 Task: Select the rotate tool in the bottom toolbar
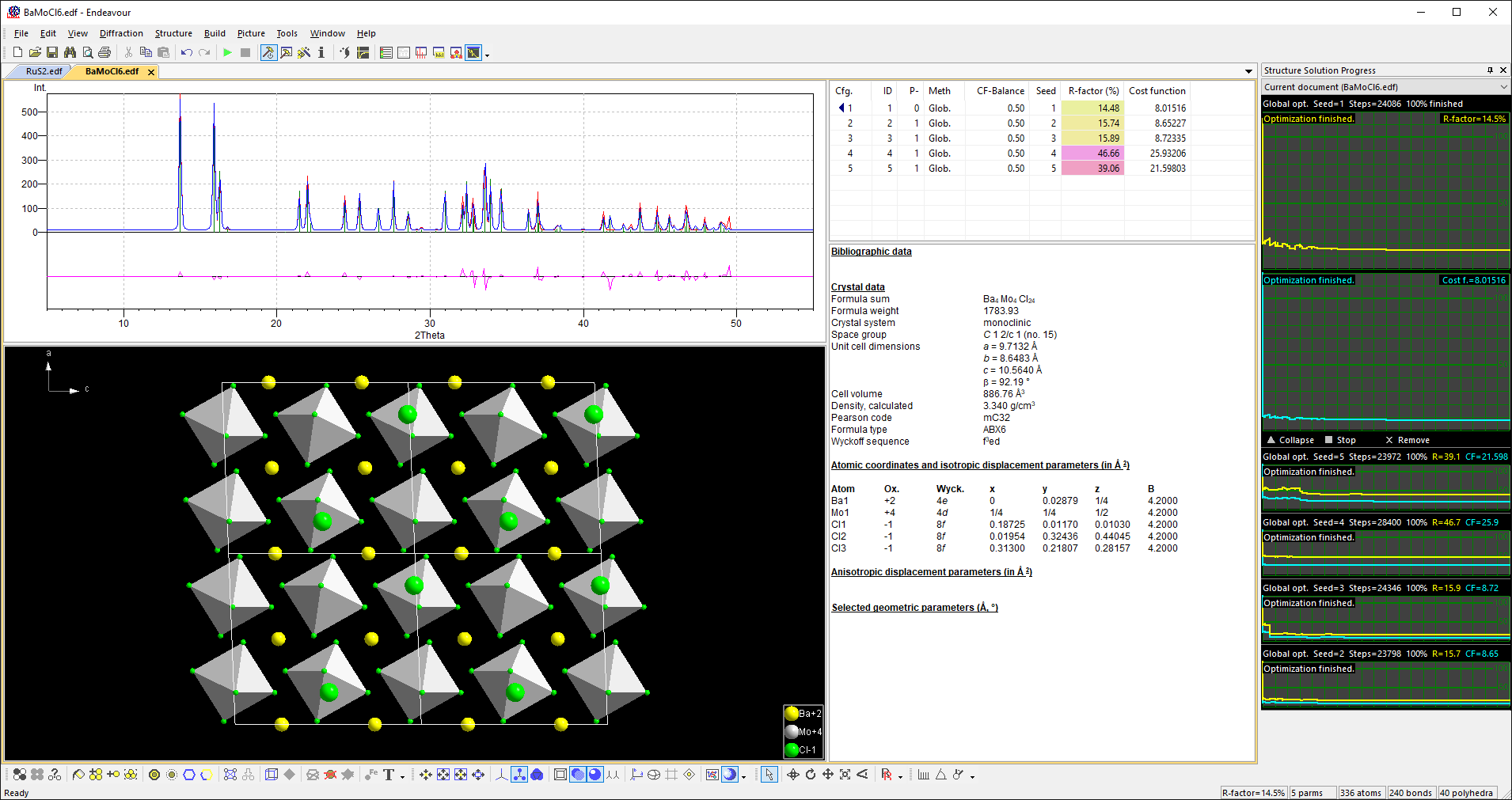[x=810, y=775]
